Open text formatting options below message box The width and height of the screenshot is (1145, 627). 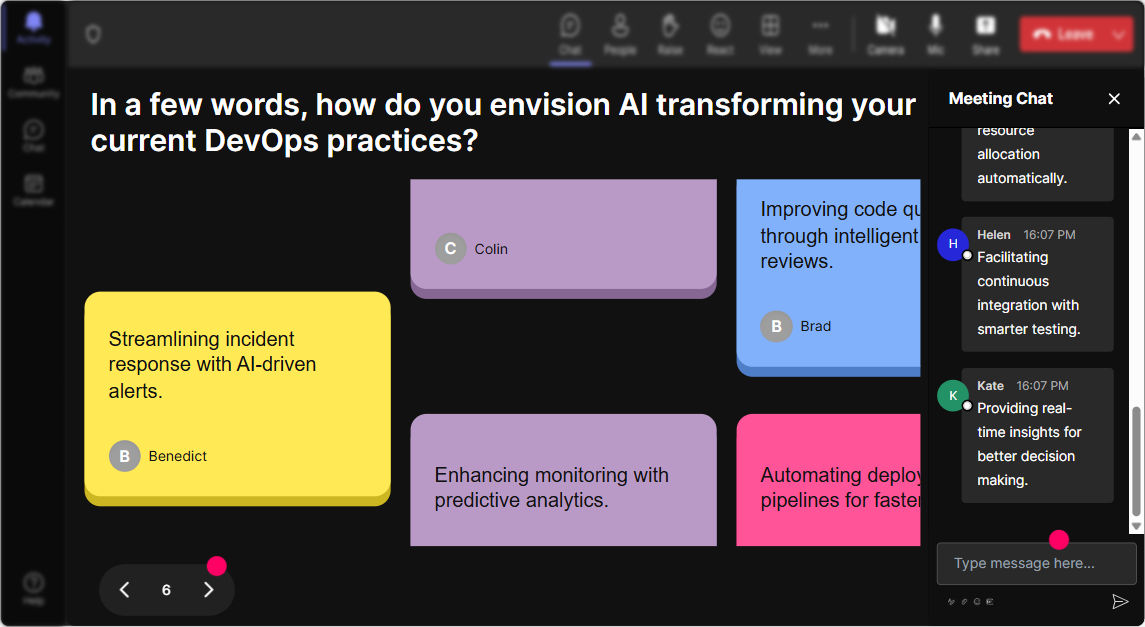tap(951, 602)
